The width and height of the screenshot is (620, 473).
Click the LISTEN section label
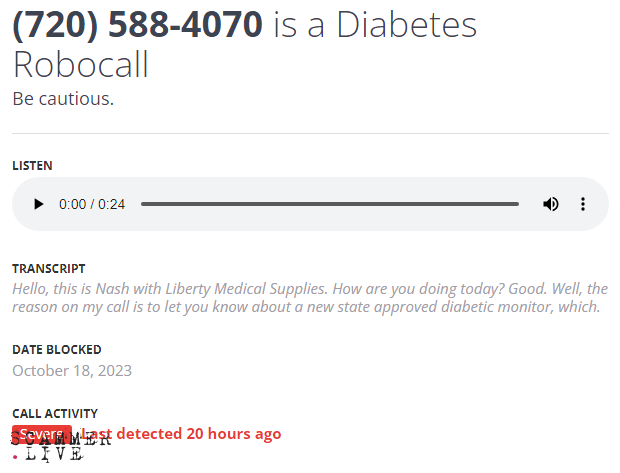pos(32,166)
